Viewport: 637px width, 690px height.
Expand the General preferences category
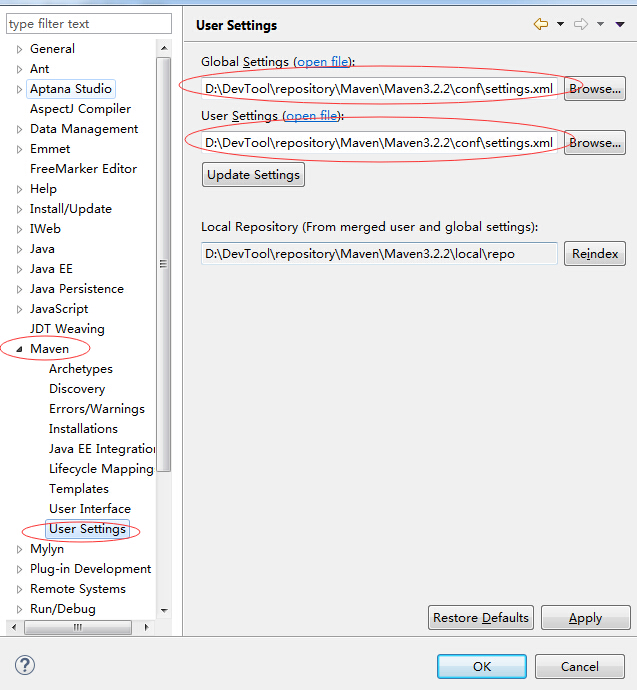click(x=19, y=49)
